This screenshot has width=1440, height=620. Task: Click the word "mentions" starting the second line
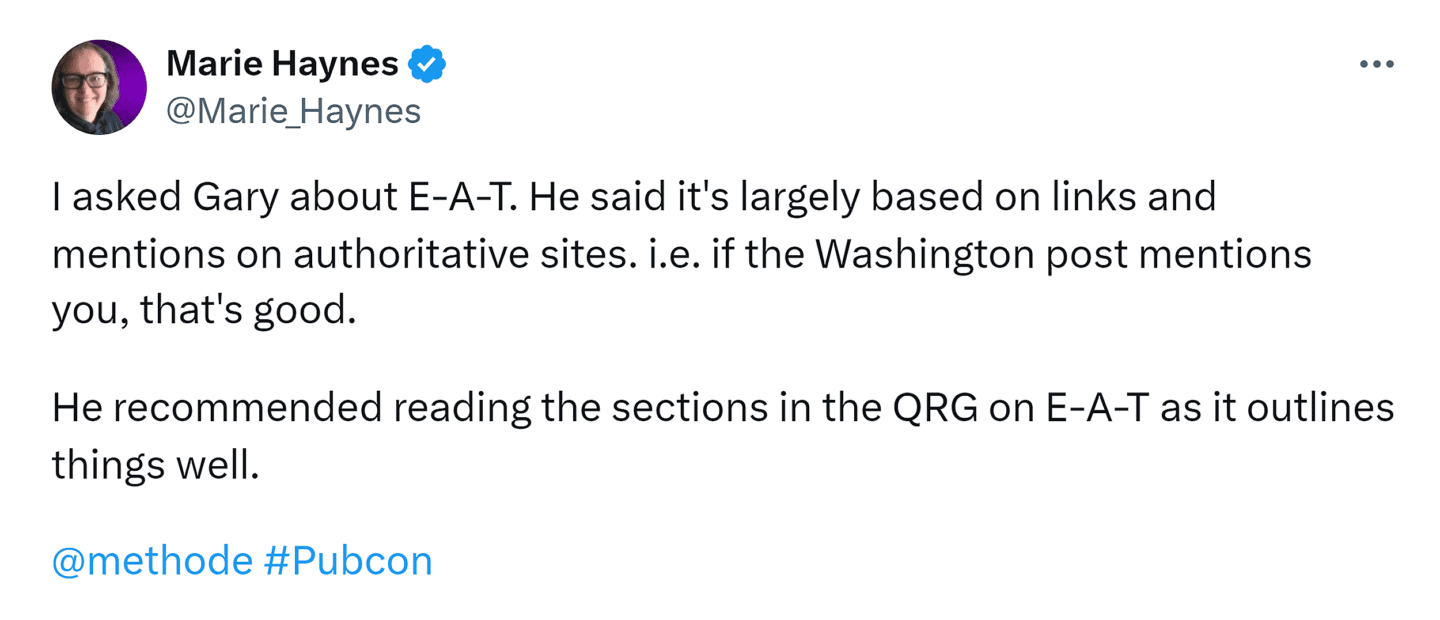[x=136, y=254]
